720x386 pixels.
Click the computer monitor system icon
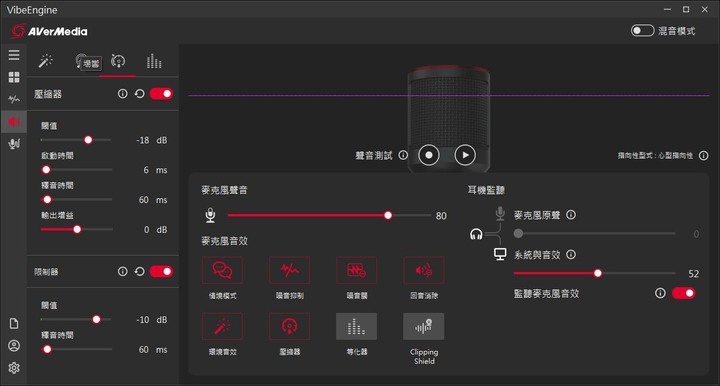[500, 254]
